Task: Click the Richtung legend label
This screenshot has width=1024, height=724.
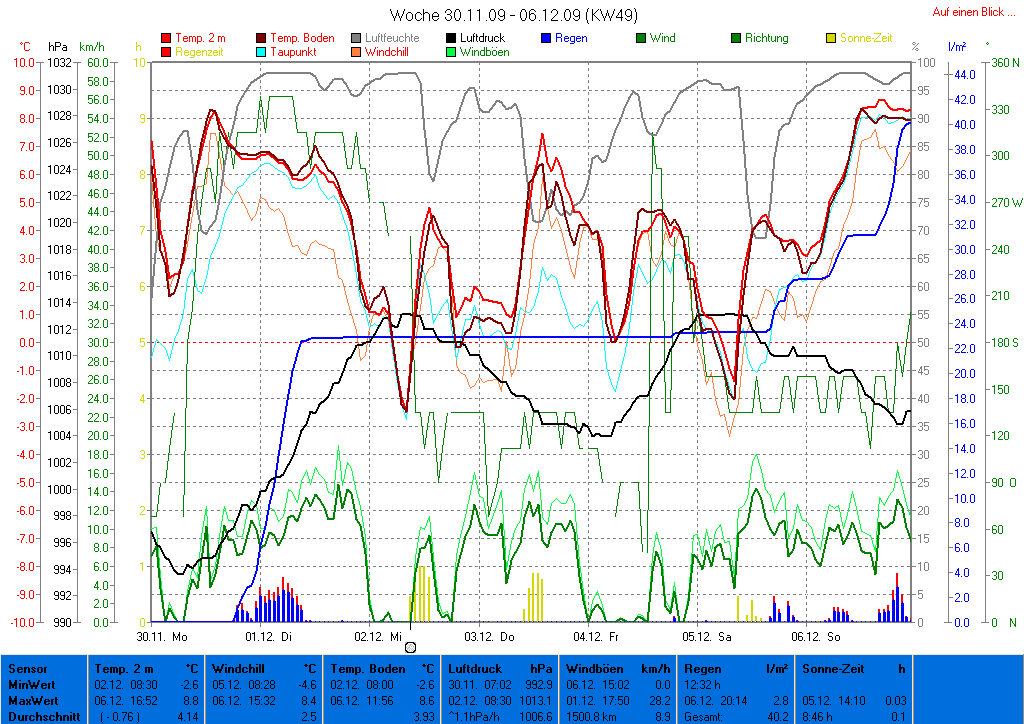Action: pyautogui.click(x=766, y=39)
